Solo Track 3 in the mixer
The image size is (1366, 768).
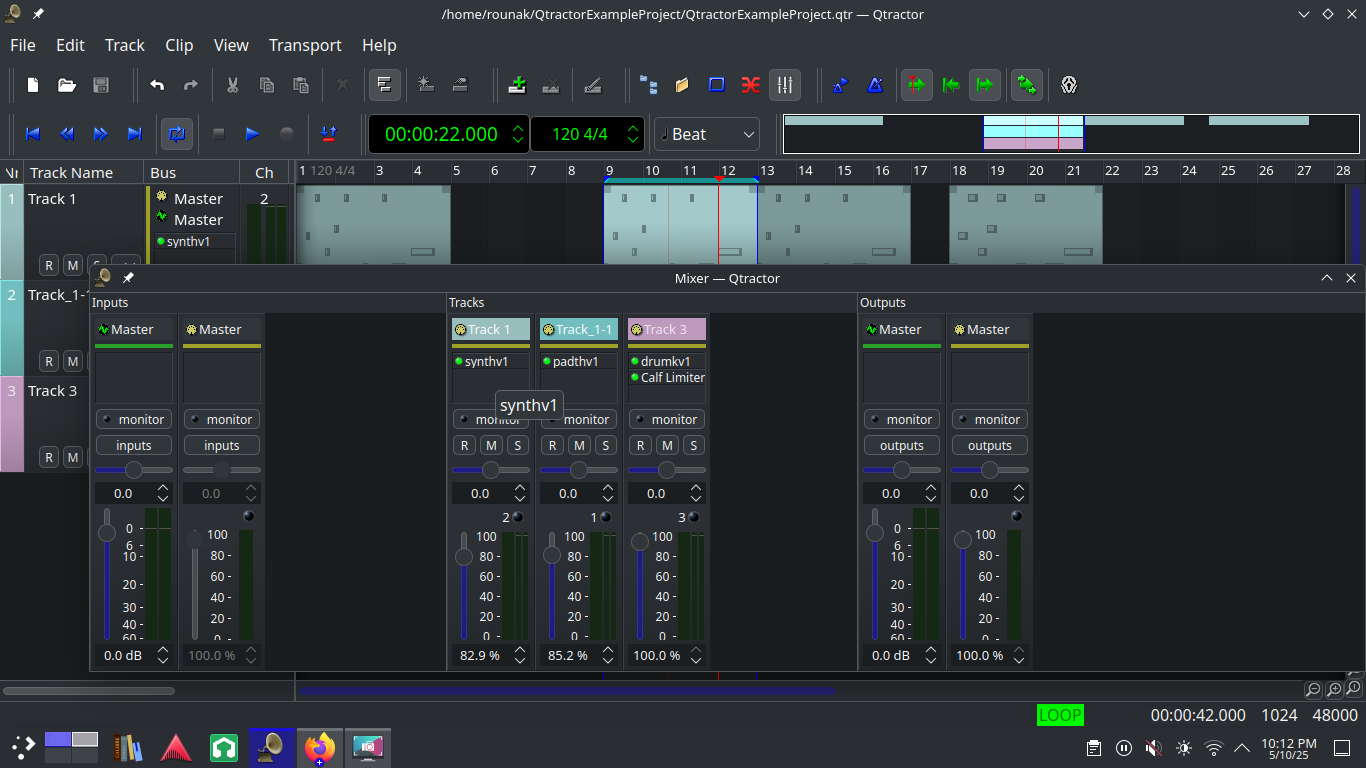[x=693, y=446]
